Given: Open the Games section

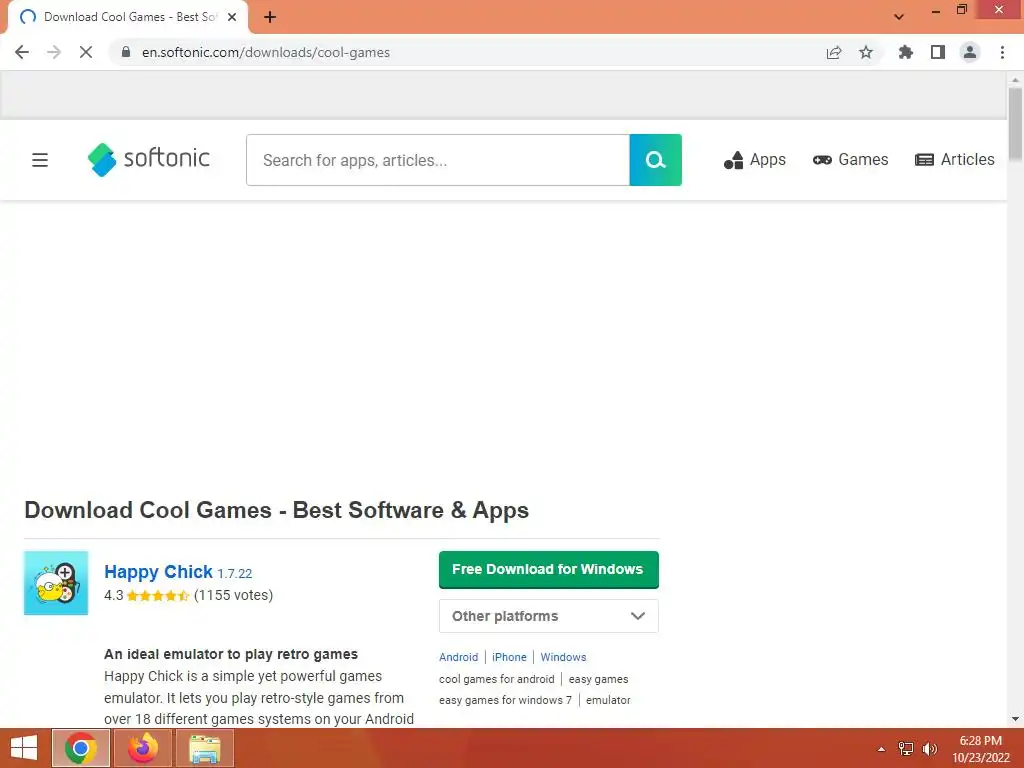Looking at the screenshot, I should click(x=850, y=160).
